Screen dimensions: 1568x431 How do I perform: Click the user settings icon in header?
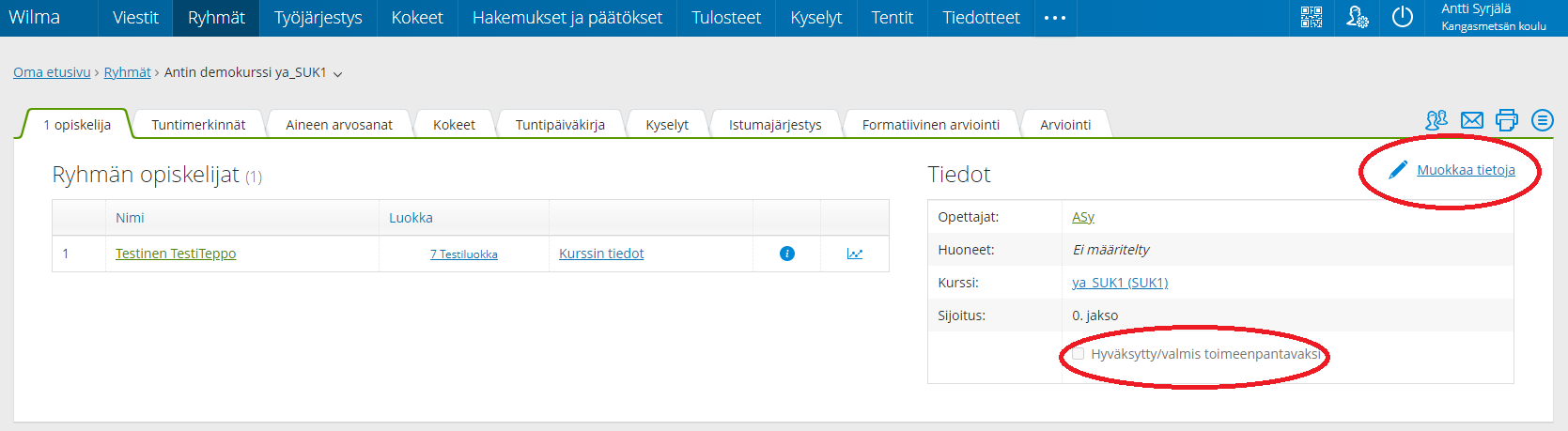pos(1357,17)
